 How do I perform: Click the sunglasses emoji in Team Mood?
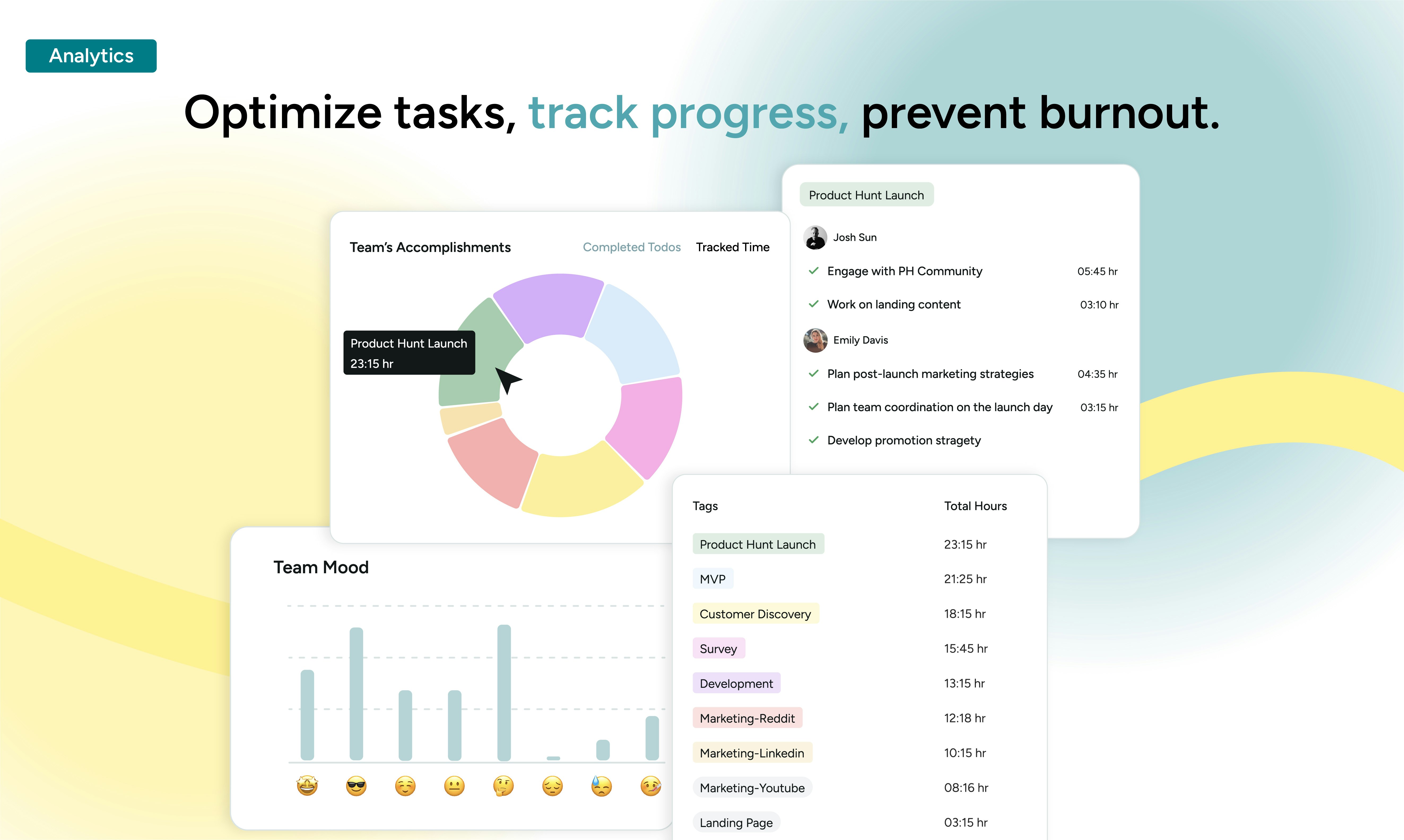pyautogui.click(x=356, y=786)
